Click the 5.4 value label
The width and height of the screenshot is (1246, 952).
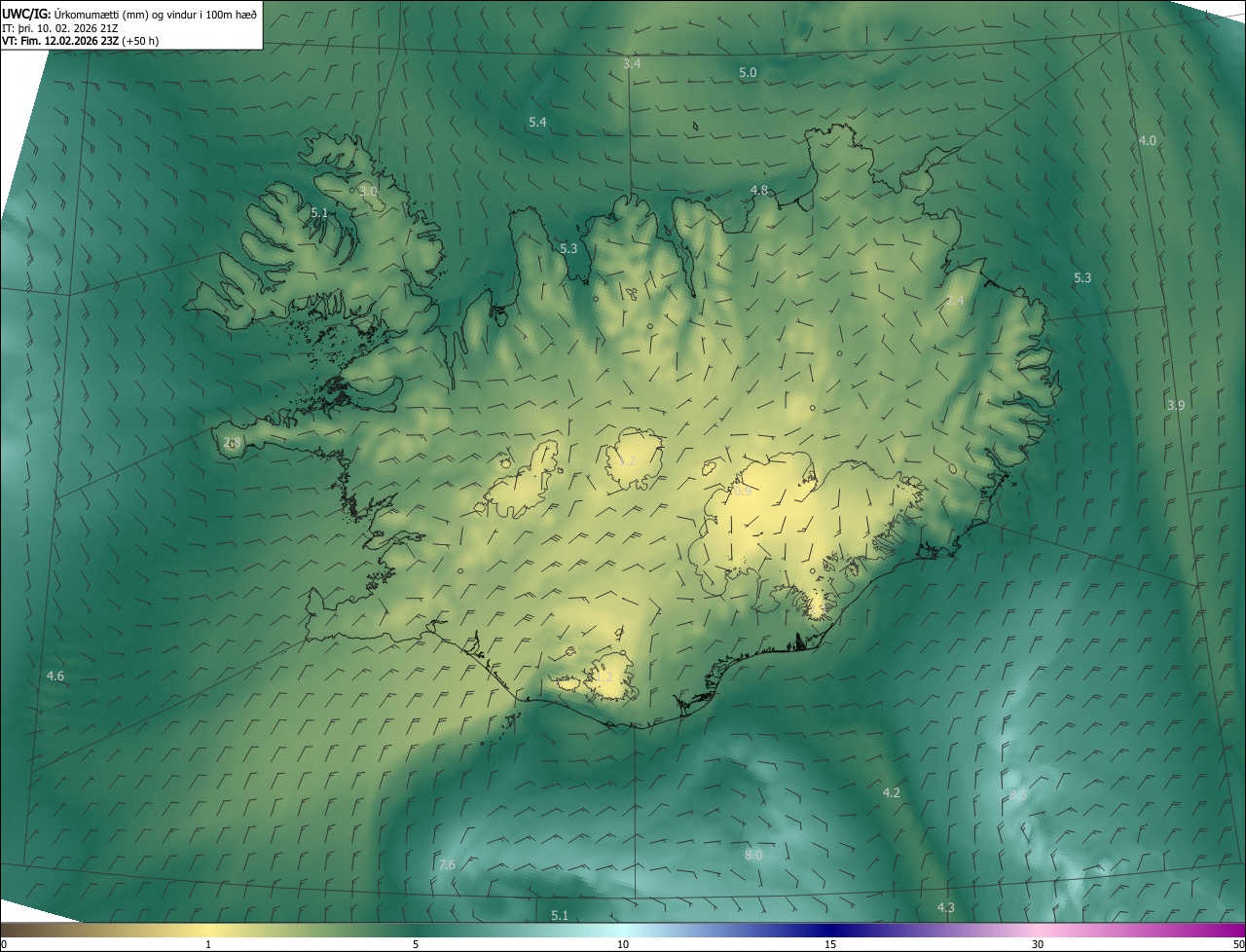[x=537, y=122]
